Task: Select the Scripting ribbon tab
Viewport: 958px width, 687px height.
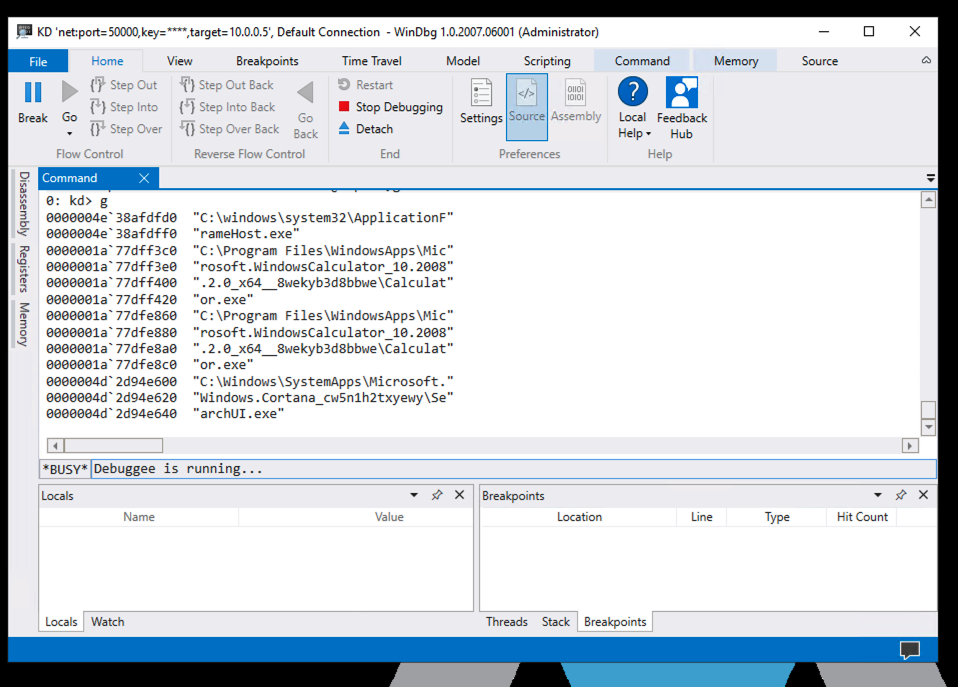Action: [547, 61]
